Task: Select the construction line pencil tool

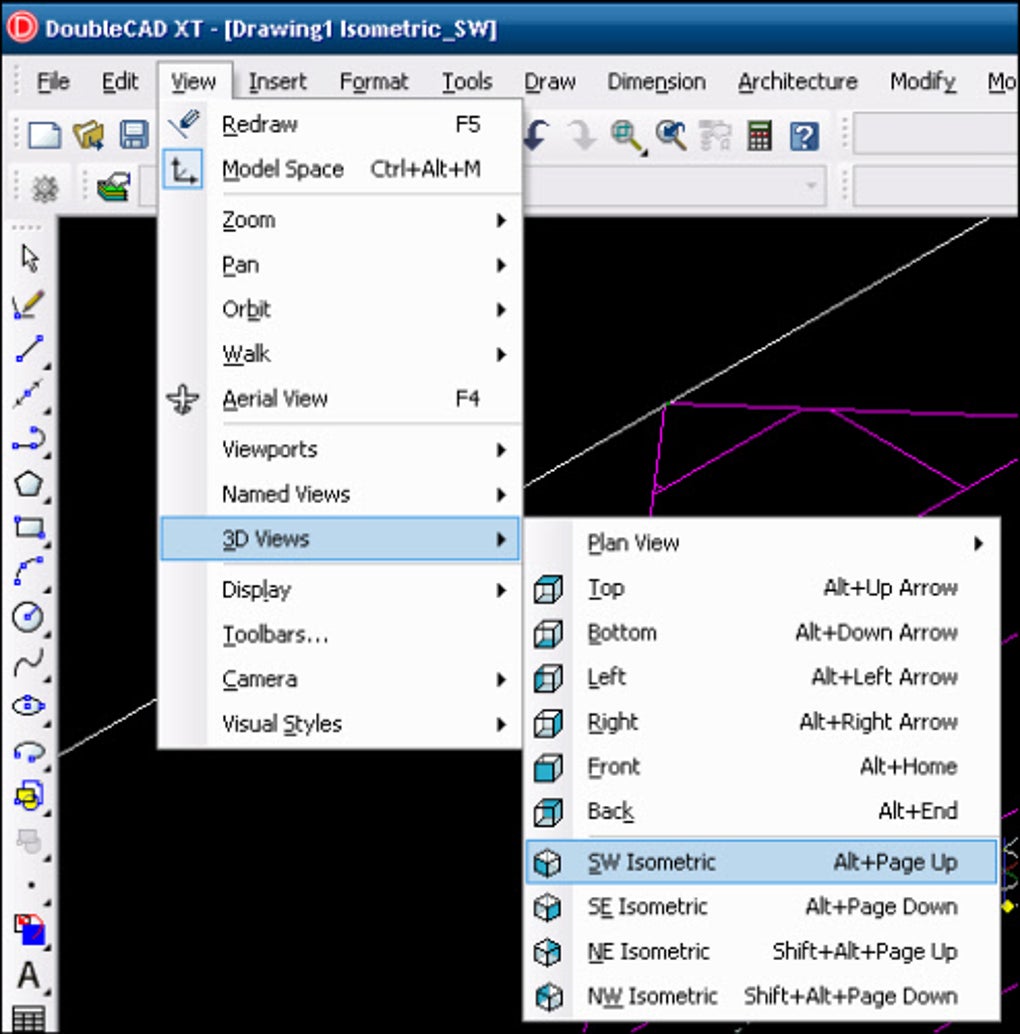Action: [x=29, y=304]
